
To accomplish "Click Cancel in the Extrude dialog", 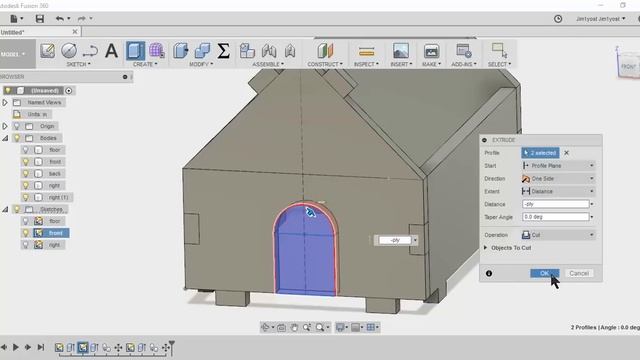I will click(579, 273).
